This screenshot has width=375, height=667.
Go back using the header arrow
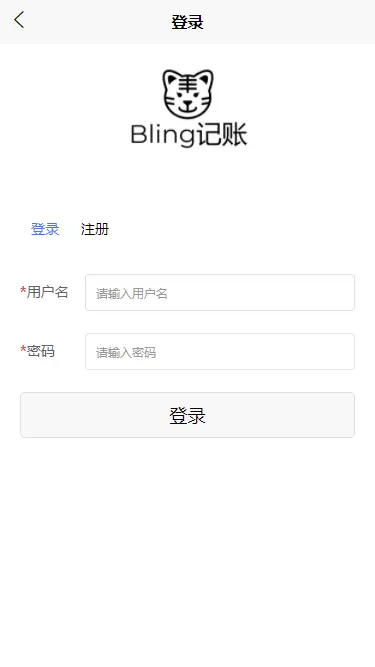[19, 20]
